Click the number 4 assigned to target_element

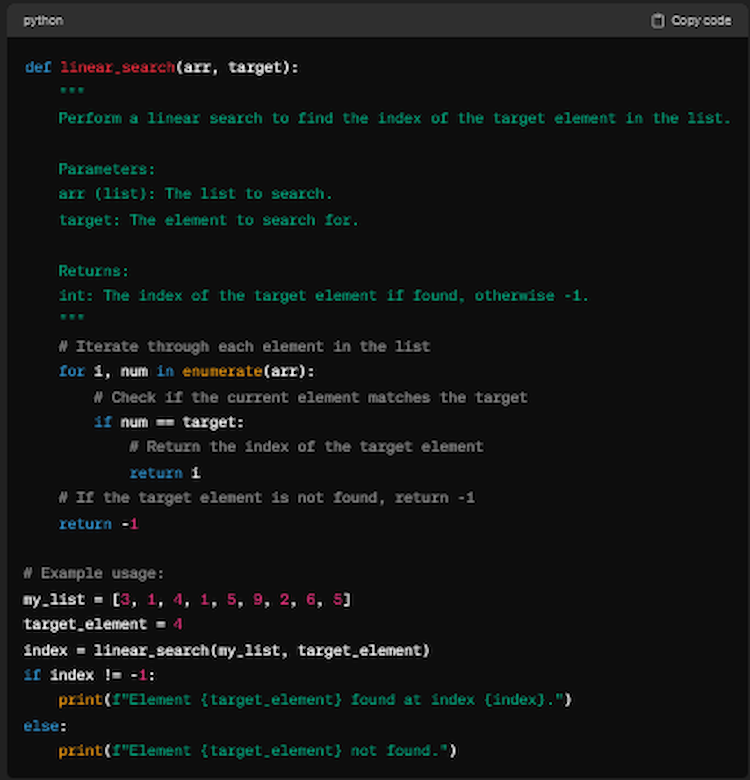click(177, 625)
